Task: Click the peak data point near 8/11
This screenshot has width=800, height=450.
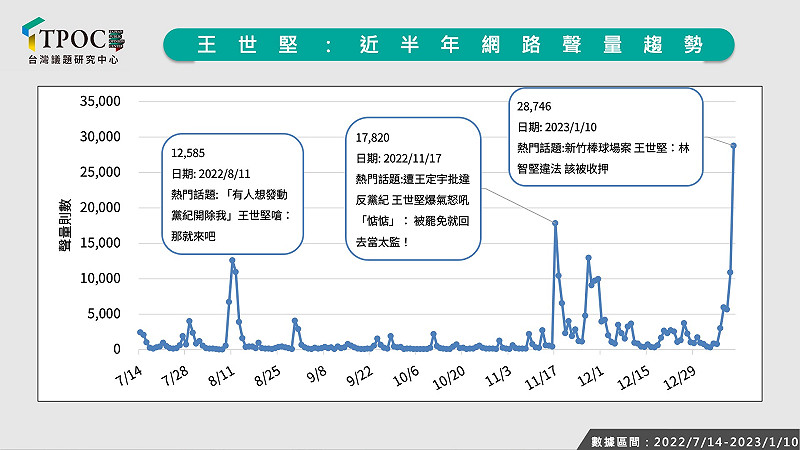Action: pyautogui.click(x=232, y=260)
